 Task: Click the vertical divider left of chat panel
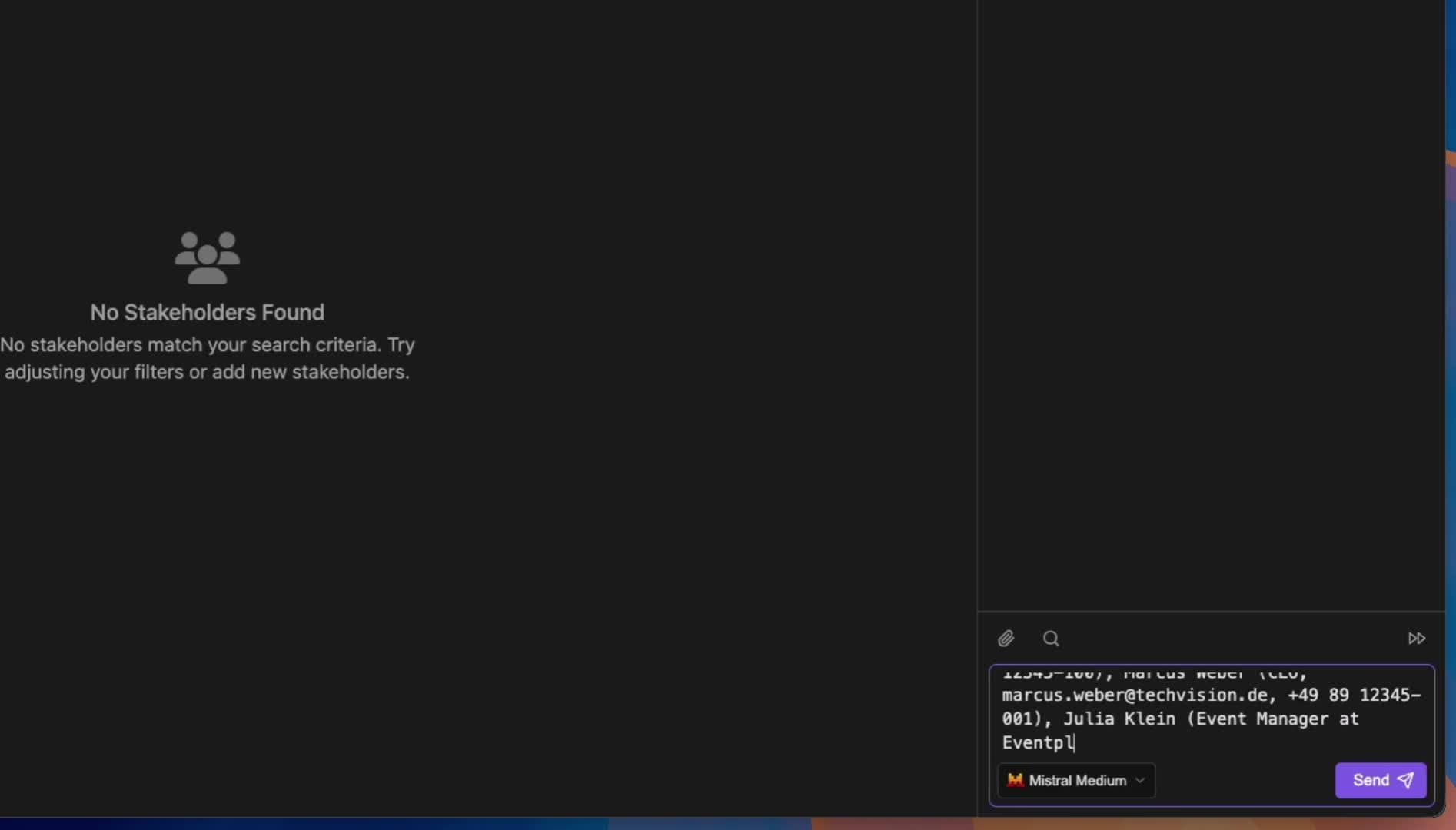[977, 307]
